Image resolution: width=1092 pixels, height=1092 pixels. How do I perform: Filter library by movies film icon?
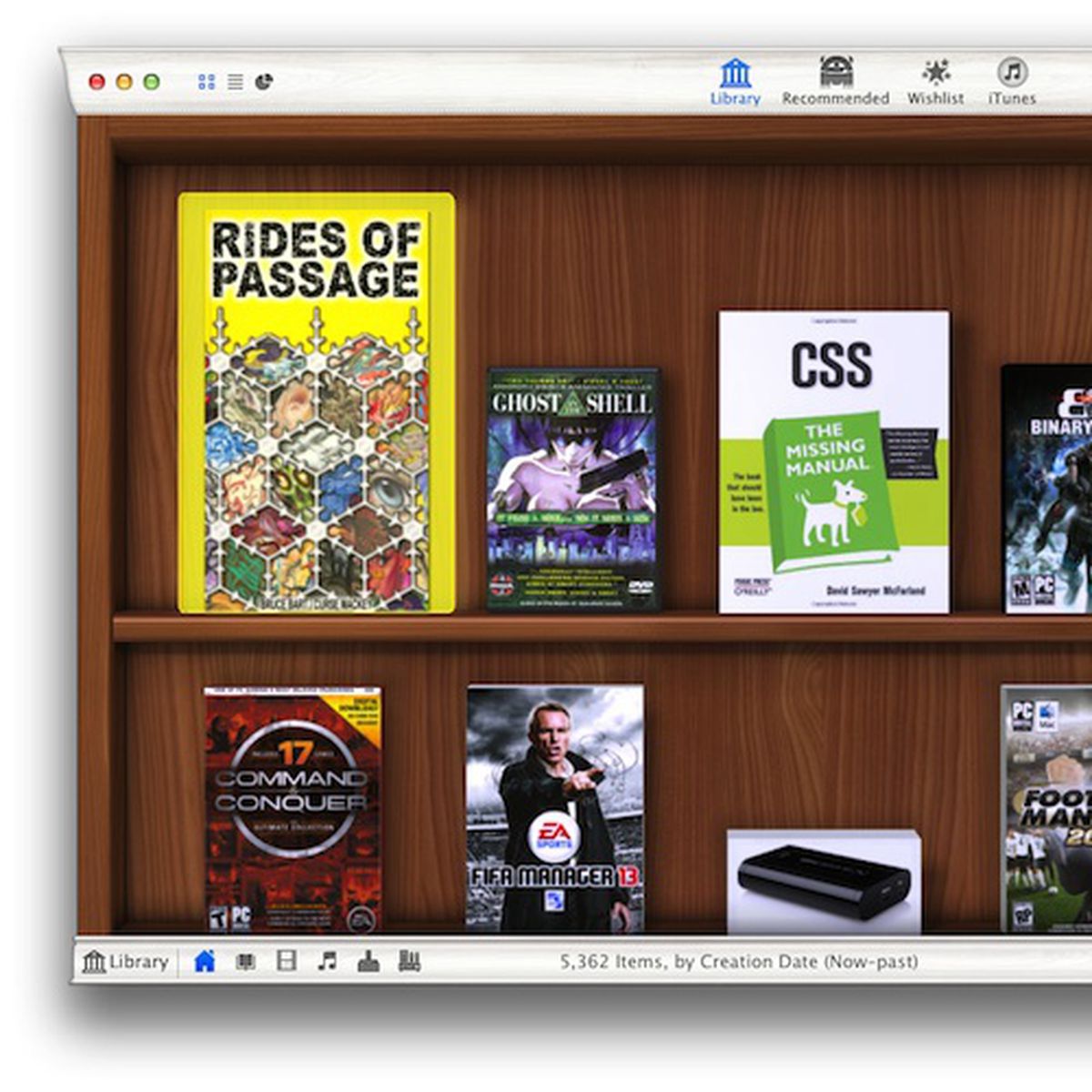pos(287,961)
